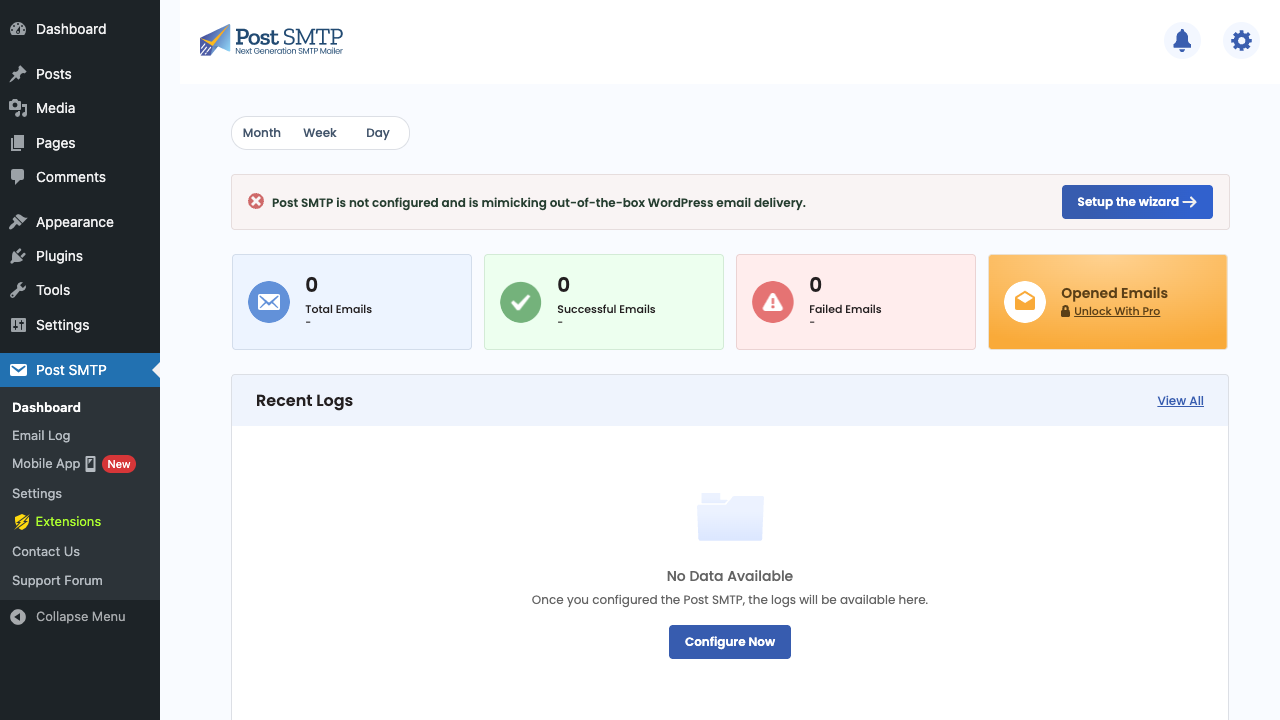The height and width of the screenshot is (720, 1280).
Task: Click the Posts pushpin icon
Action: (x=18, y=74)
